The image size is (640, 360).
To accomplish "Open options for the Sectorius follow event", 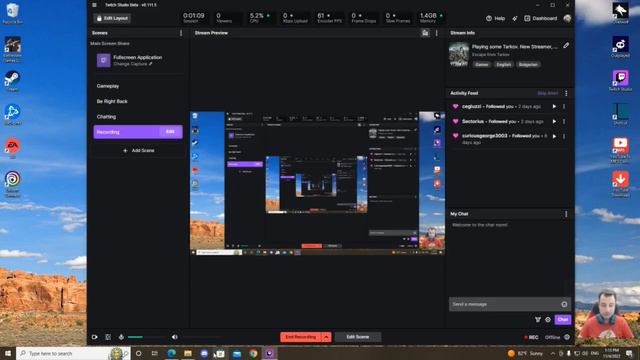I will (564, 121).
